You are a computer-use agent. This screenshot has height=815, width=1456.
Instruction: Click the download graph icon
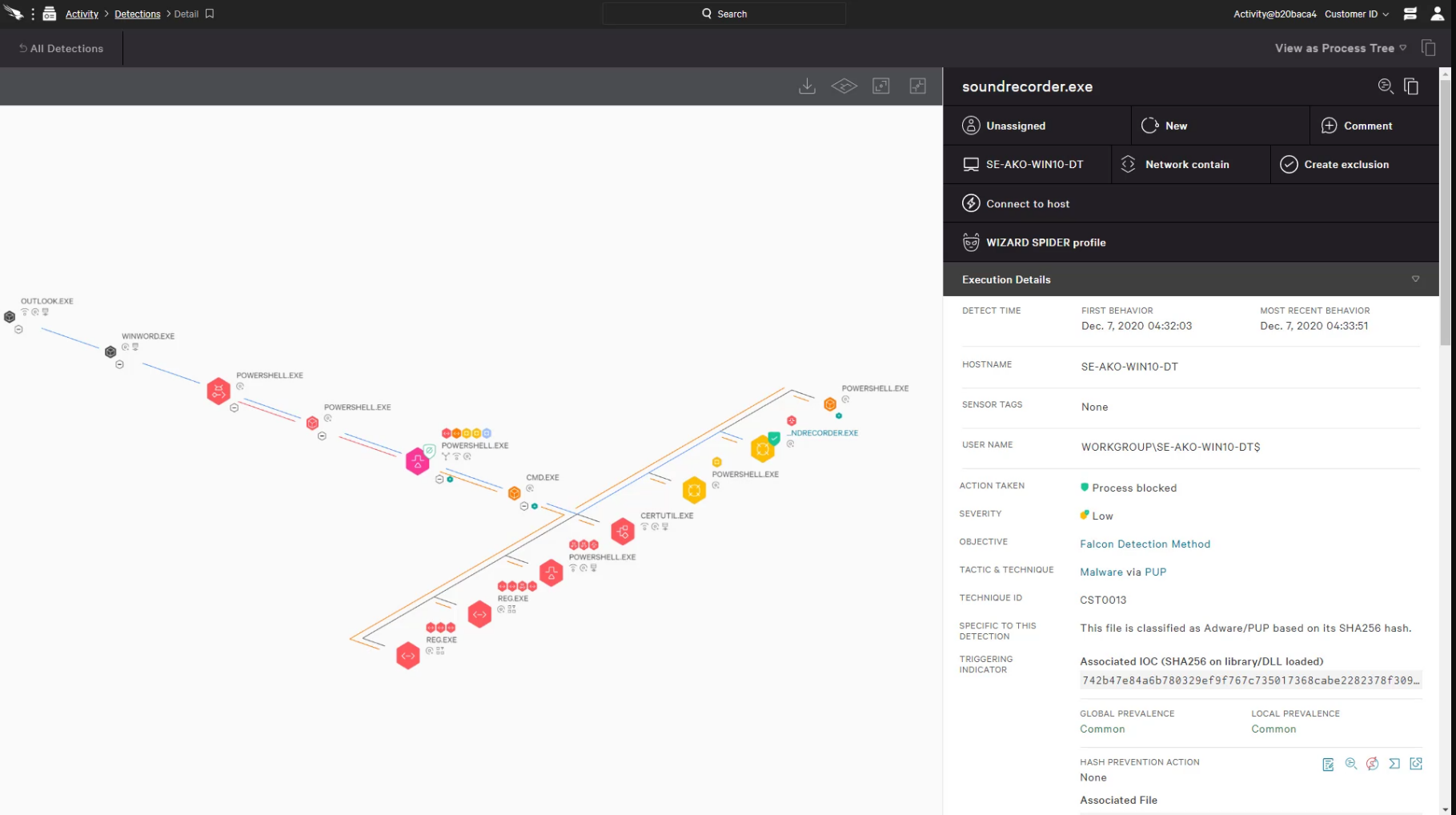pos(807,86)
